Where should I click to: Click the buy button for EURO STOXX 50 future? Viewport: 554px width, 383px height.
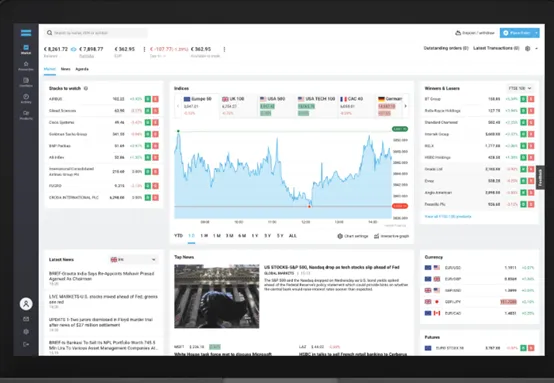pyautogui.click(x=524, y=348)
